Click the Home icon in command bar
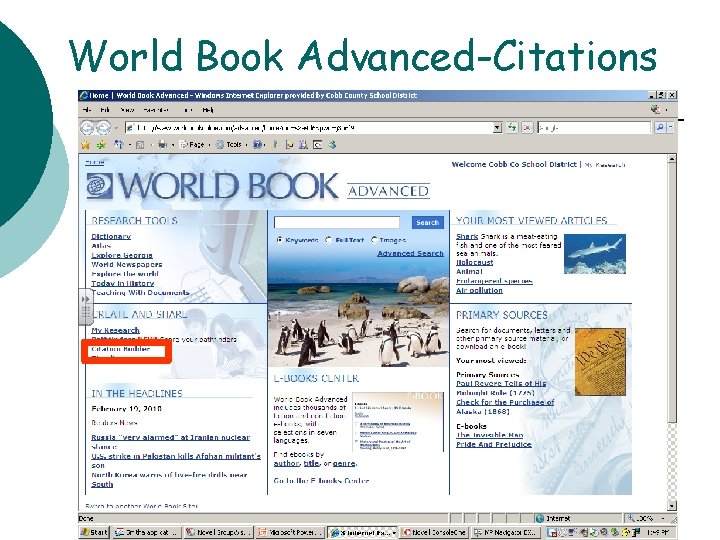The height and width of the screenshot is (540, 720). click(118, 145)
